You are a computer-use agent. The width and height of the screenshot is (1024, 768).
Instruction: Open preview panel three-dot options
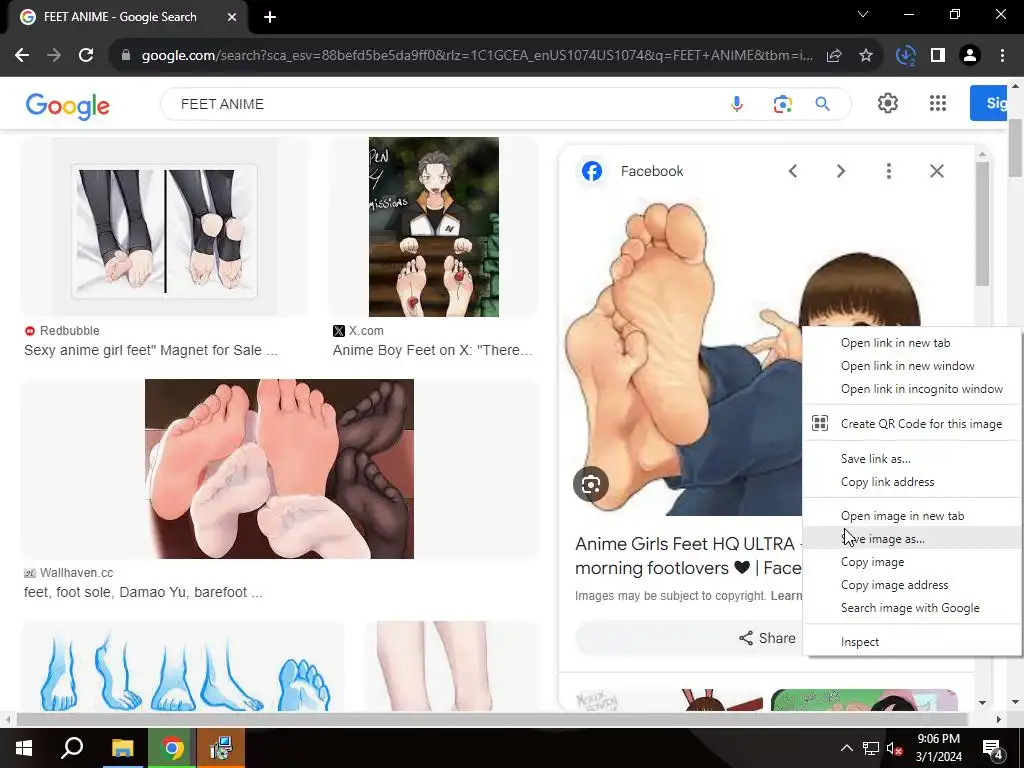(x=888, y=171)
